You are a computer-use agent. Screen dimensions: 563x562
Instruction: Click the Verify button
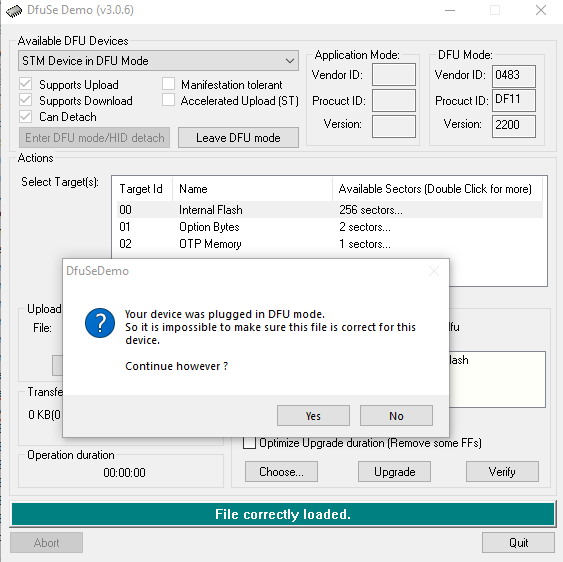[x=502, y=472]
